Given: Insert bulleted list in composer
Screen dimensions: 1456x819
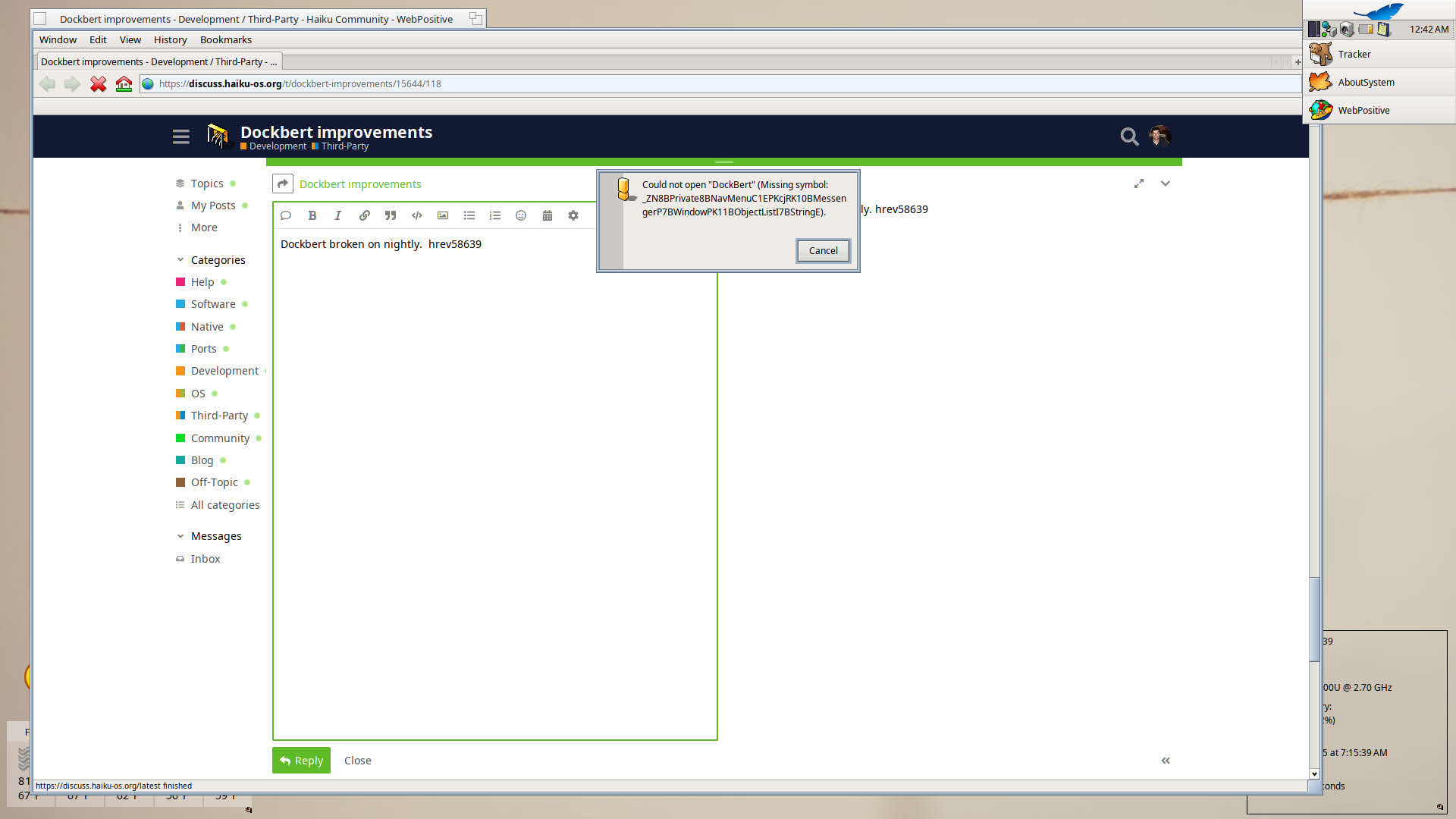Looking at the screenshot, I should [469, 215].
